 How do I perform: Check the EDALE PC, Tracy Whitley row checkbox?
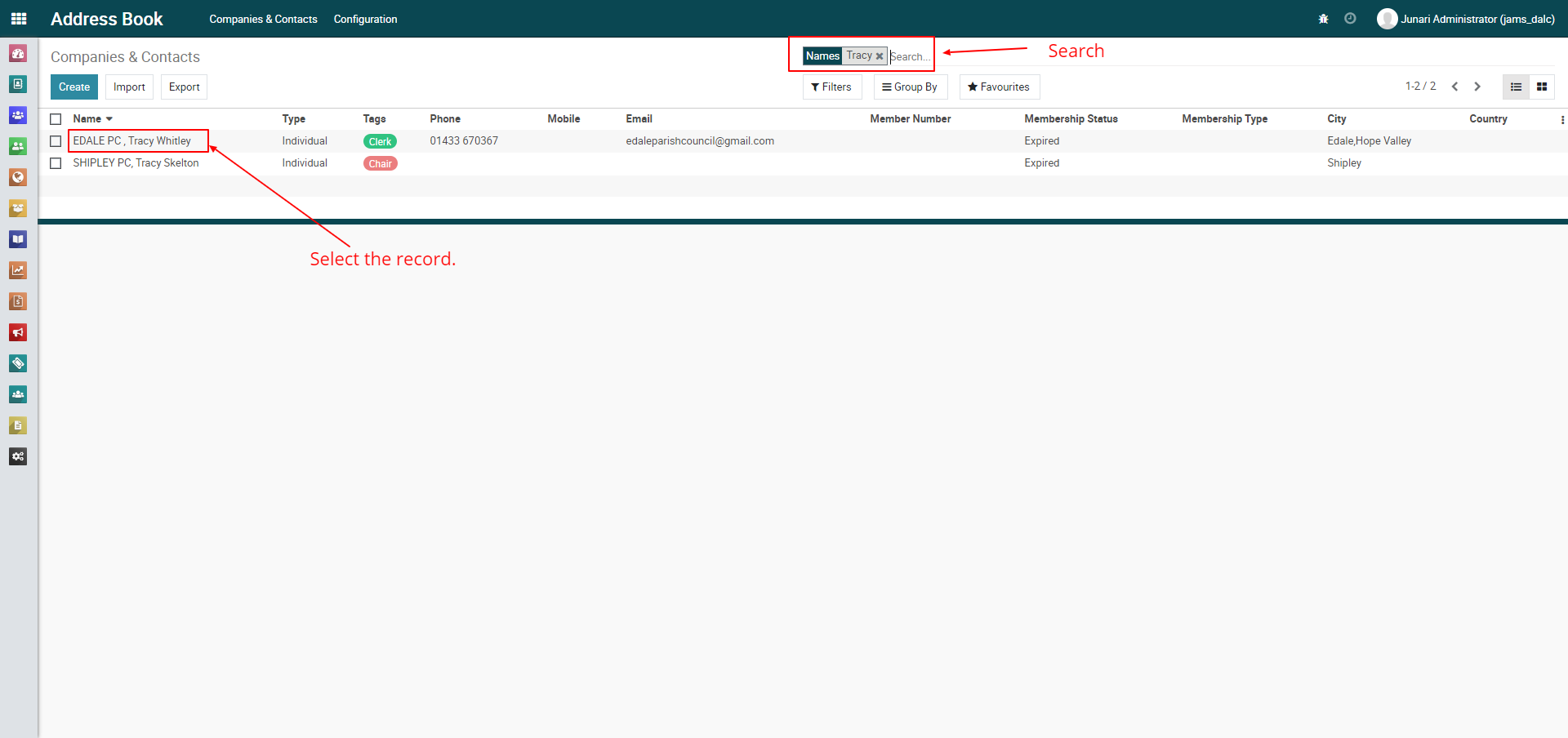click(56, 141)
